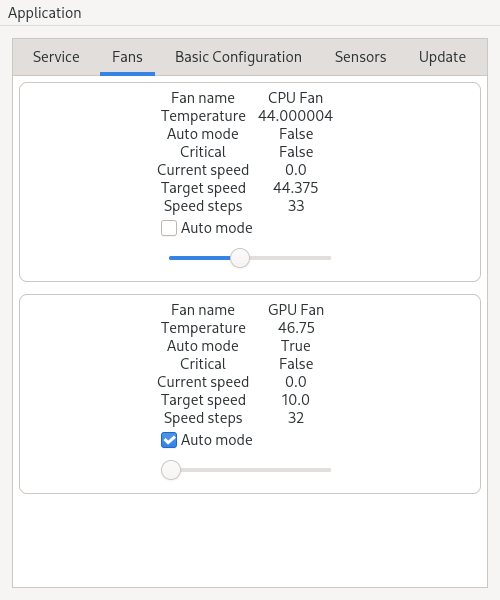
Task: Switch to the Update tab
Action: pos(442,57)
